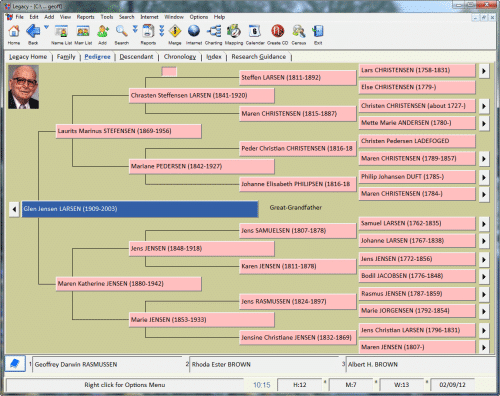Image resolution: width=500 pixels, height=396 pixels.
Task: Click the H:12 status bar field
Action: click(x=300, y=385)
